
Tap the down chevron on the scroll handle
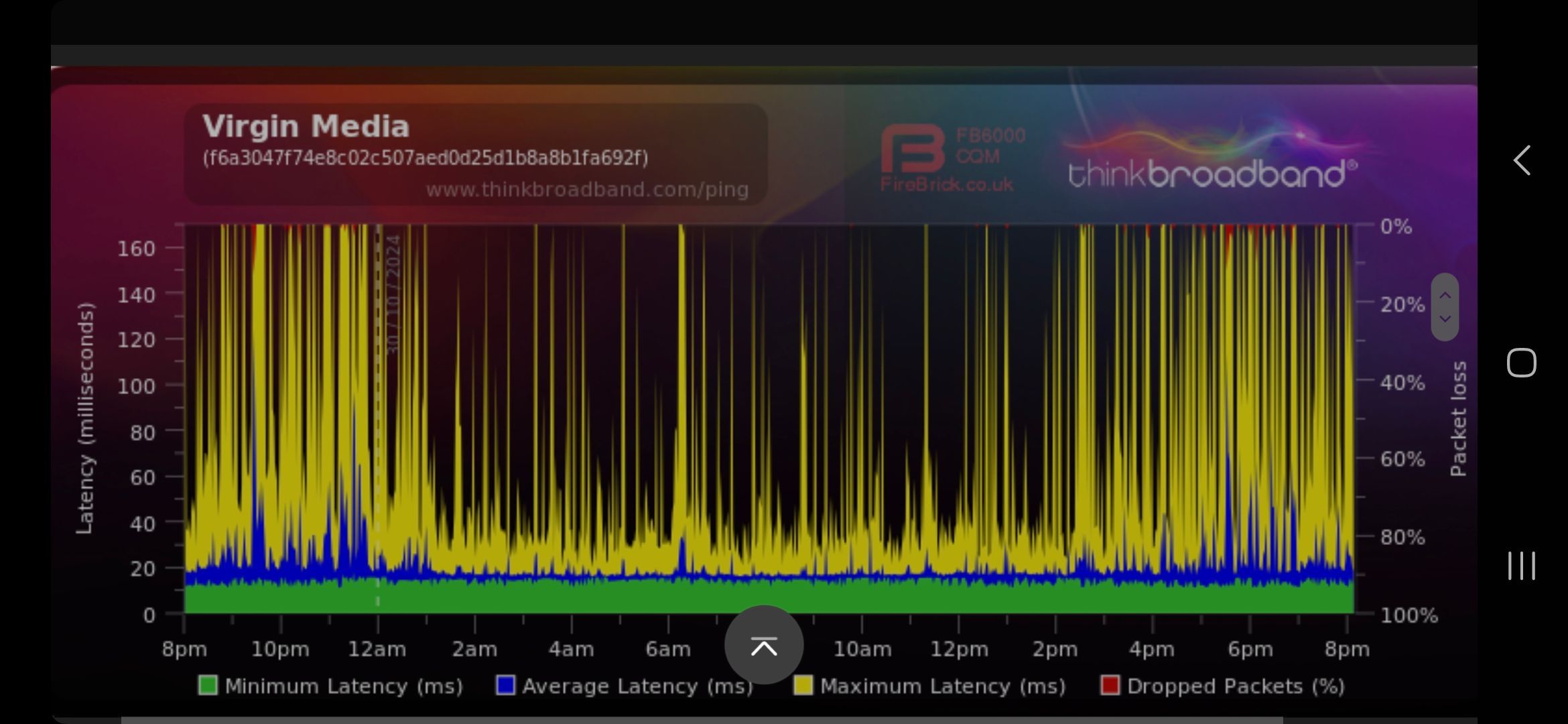pos(1445,319)
